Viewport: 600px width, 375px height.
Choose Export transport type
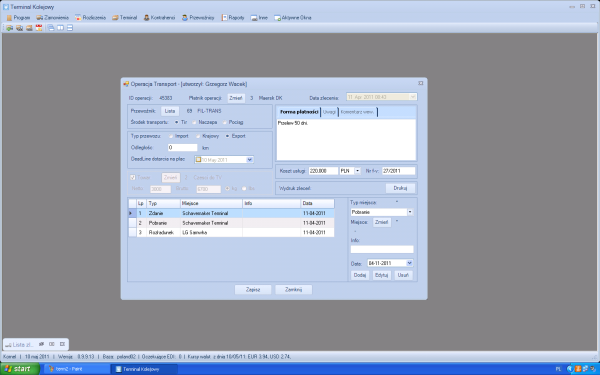coord(227,136)
